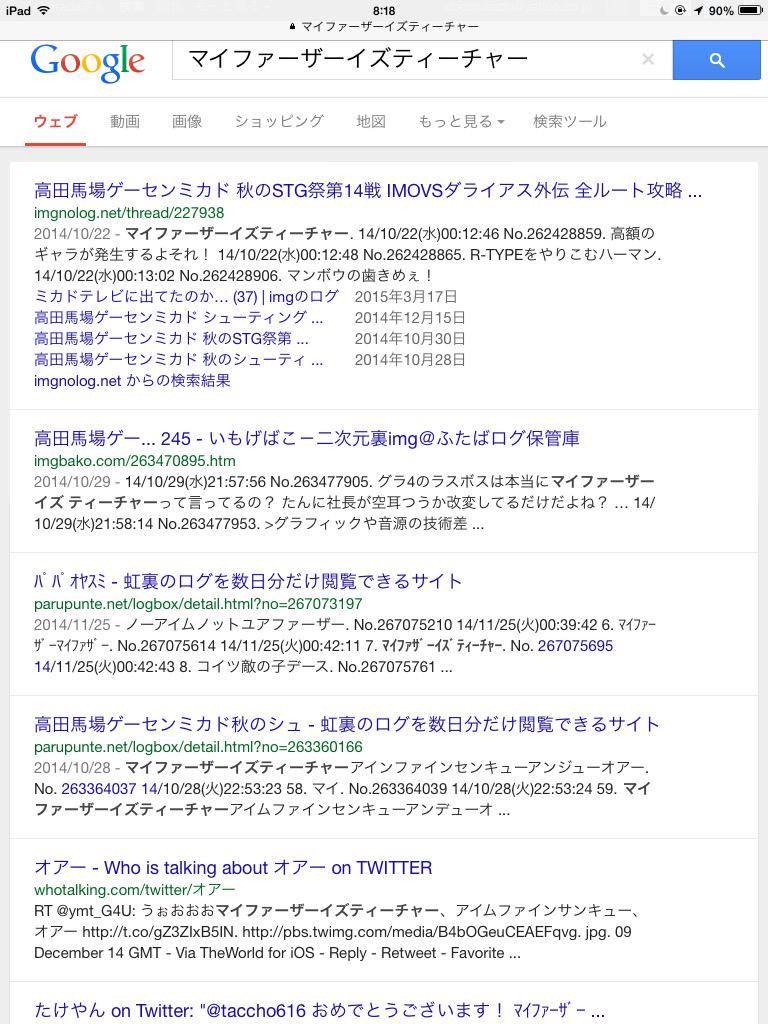Open the たけやん on Twitter result link

[x=319, y=1010]
